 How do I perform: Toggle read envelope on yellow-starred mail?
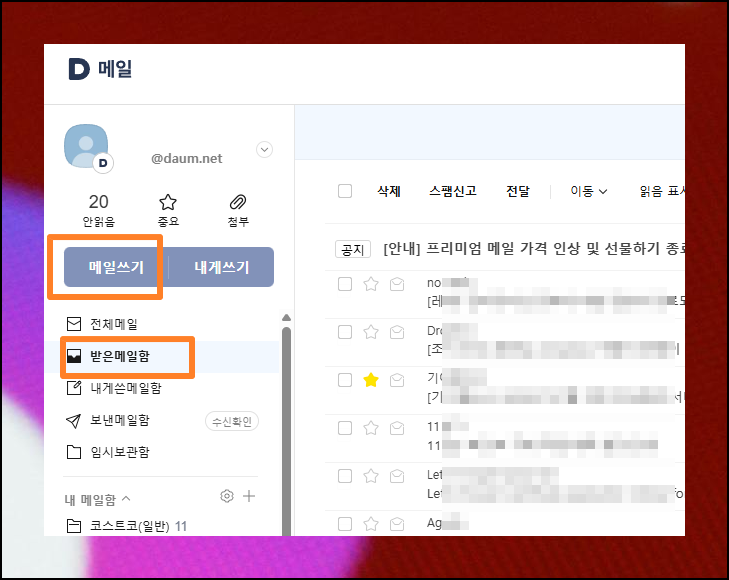(x=397, y=380)
